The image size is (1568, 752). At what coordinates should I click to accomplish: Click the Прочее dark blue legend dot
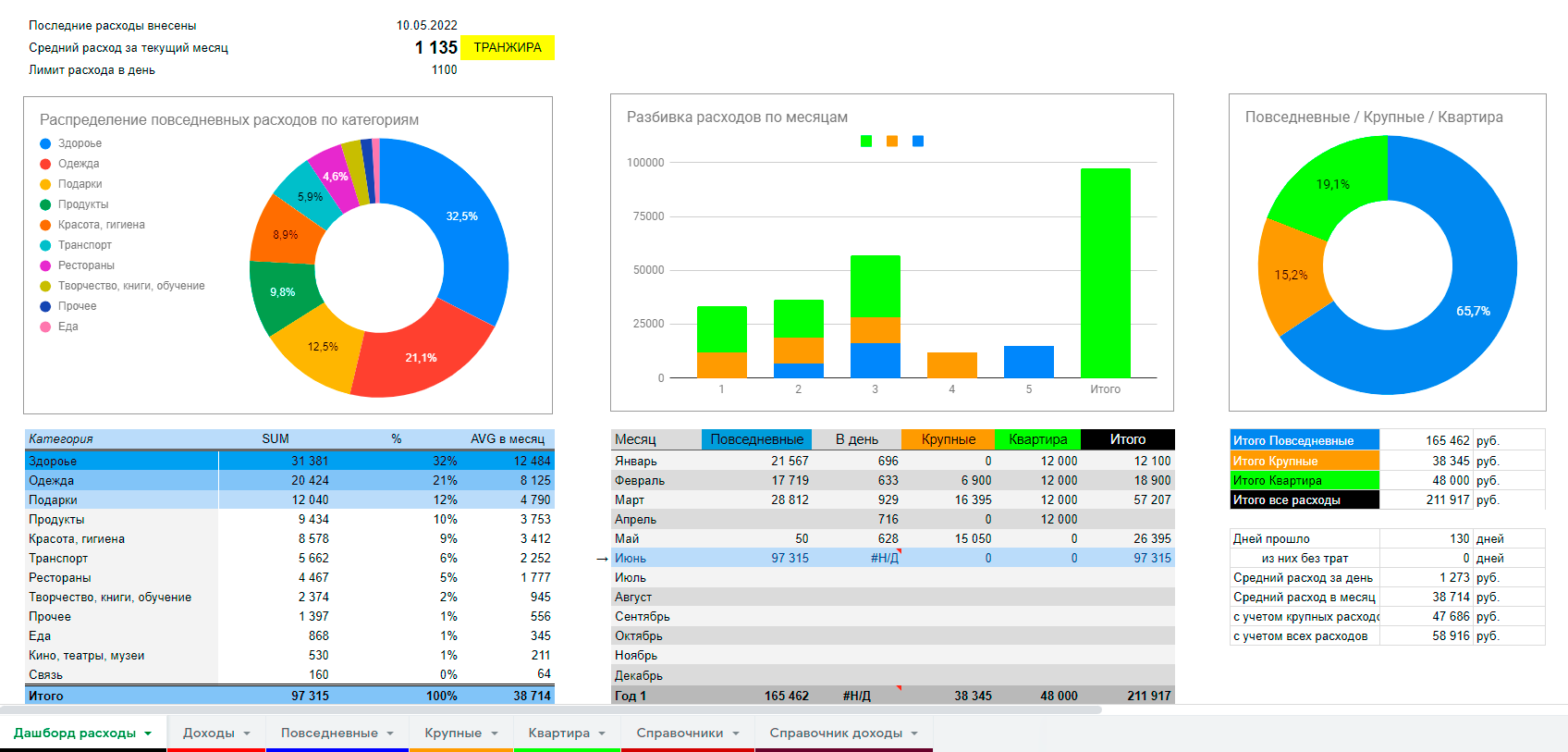pyautogui.click(x=45, y=306)
